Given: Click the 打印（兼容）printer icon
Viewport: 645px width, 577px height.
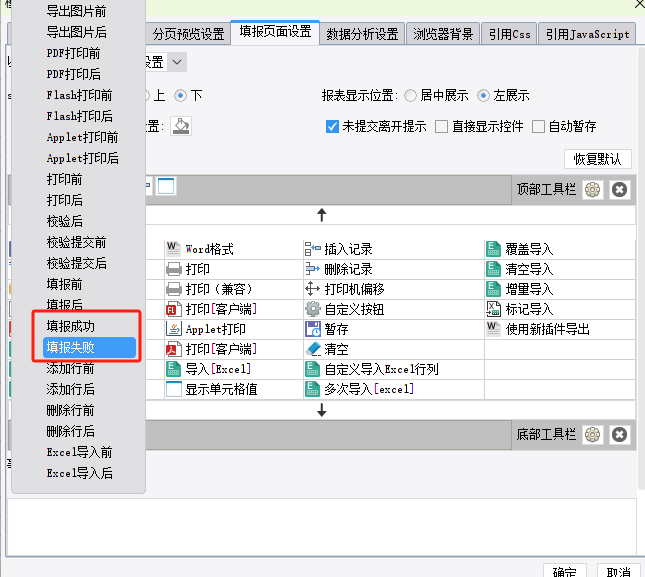Looking at the screenshot, I should click(173, 289).
